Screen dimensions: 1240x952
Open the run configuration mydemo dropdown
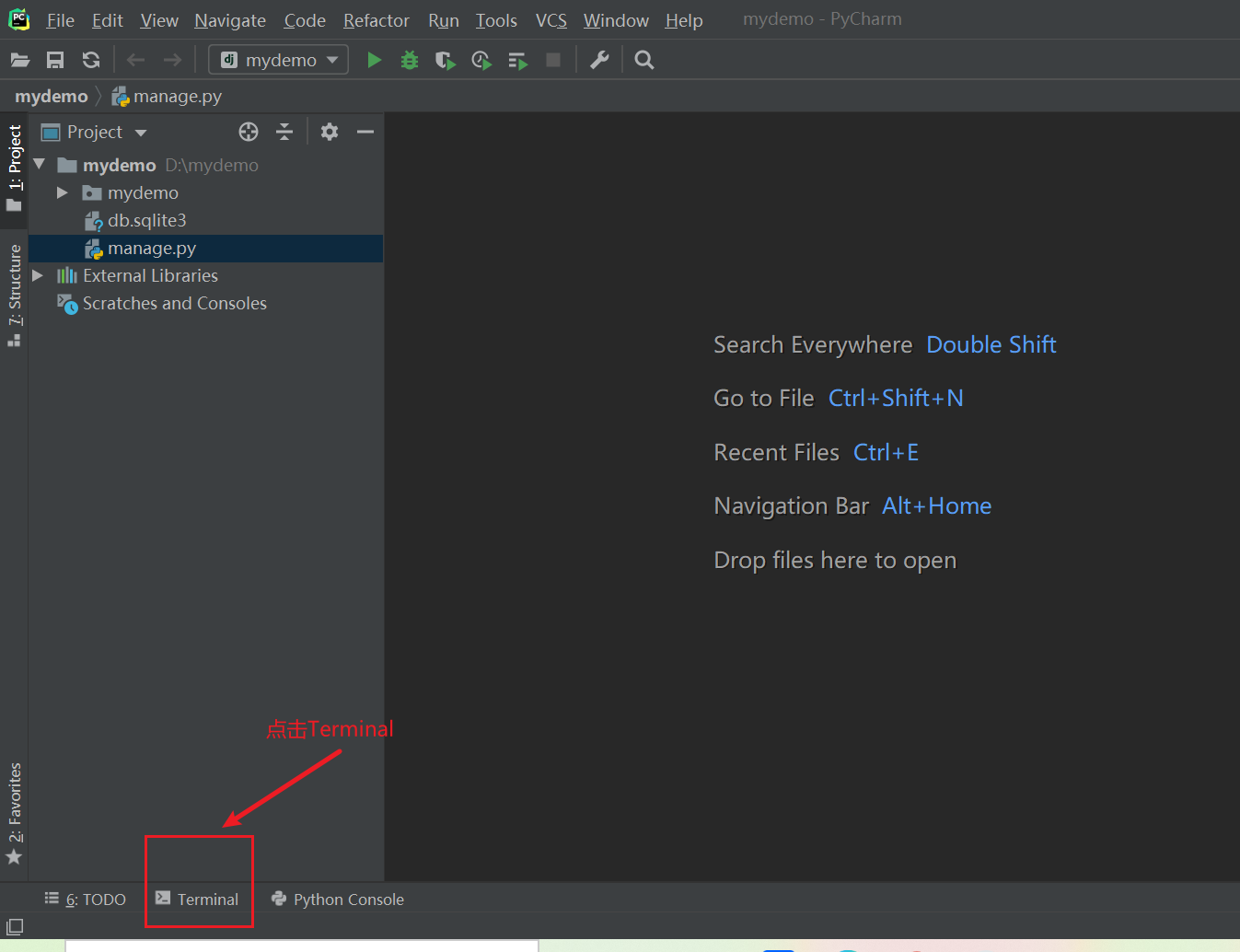(279, 60)
